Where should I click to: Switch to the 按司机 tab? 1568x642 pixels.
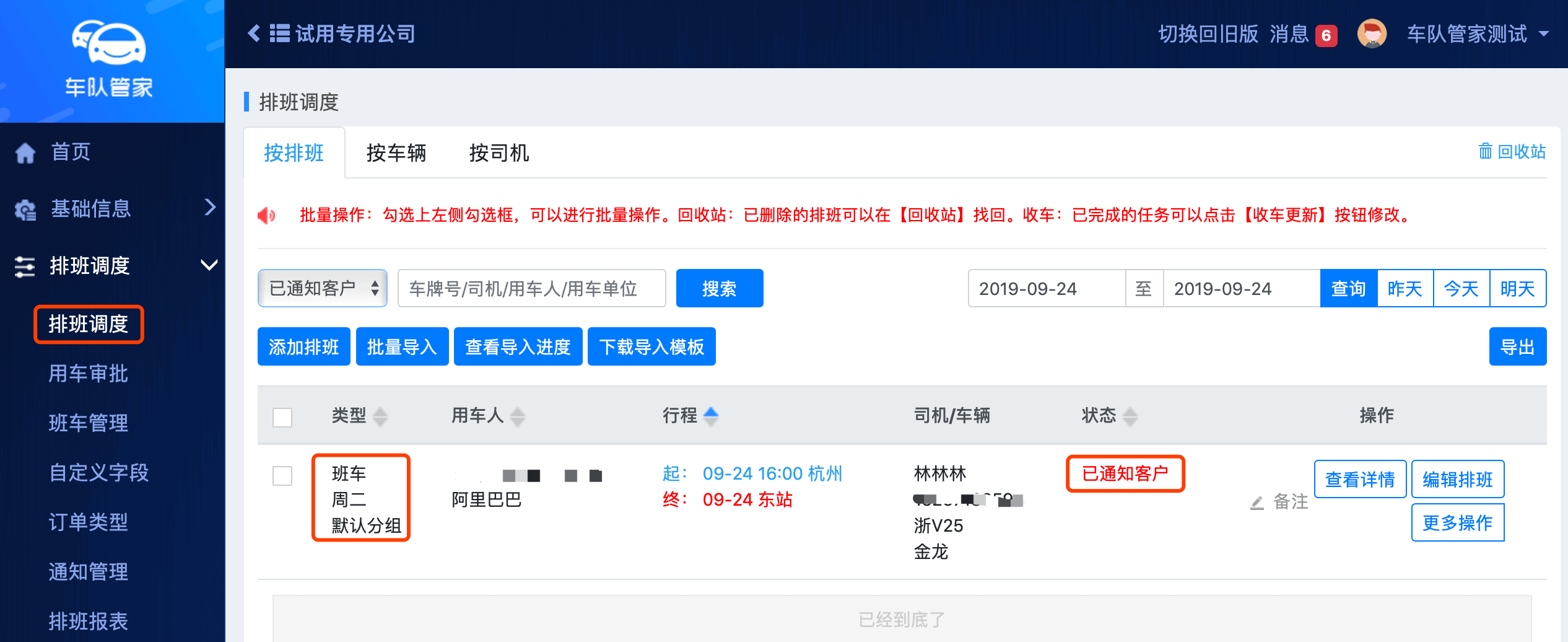coord(499,153)
